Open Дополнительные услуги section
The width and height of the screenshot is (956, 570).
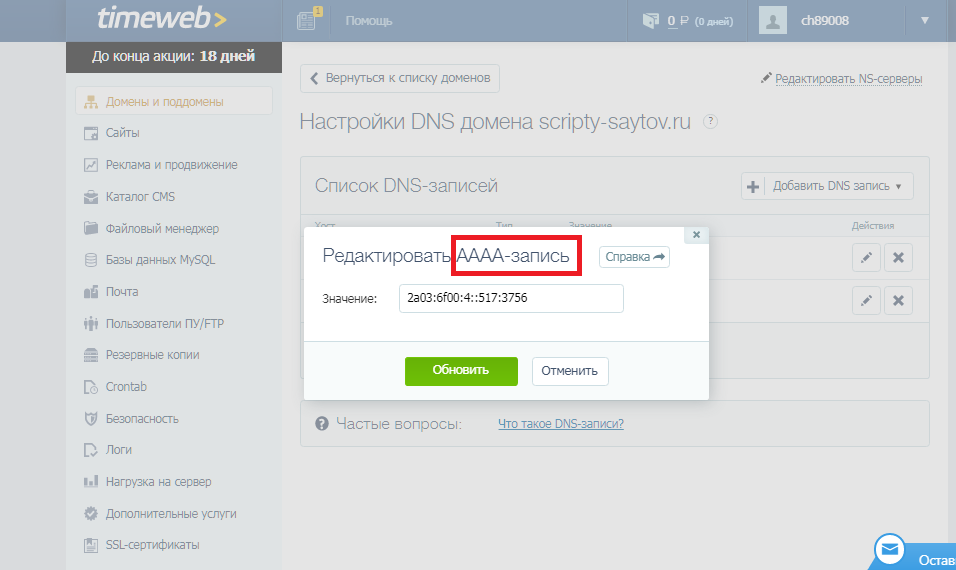(171, 513)
